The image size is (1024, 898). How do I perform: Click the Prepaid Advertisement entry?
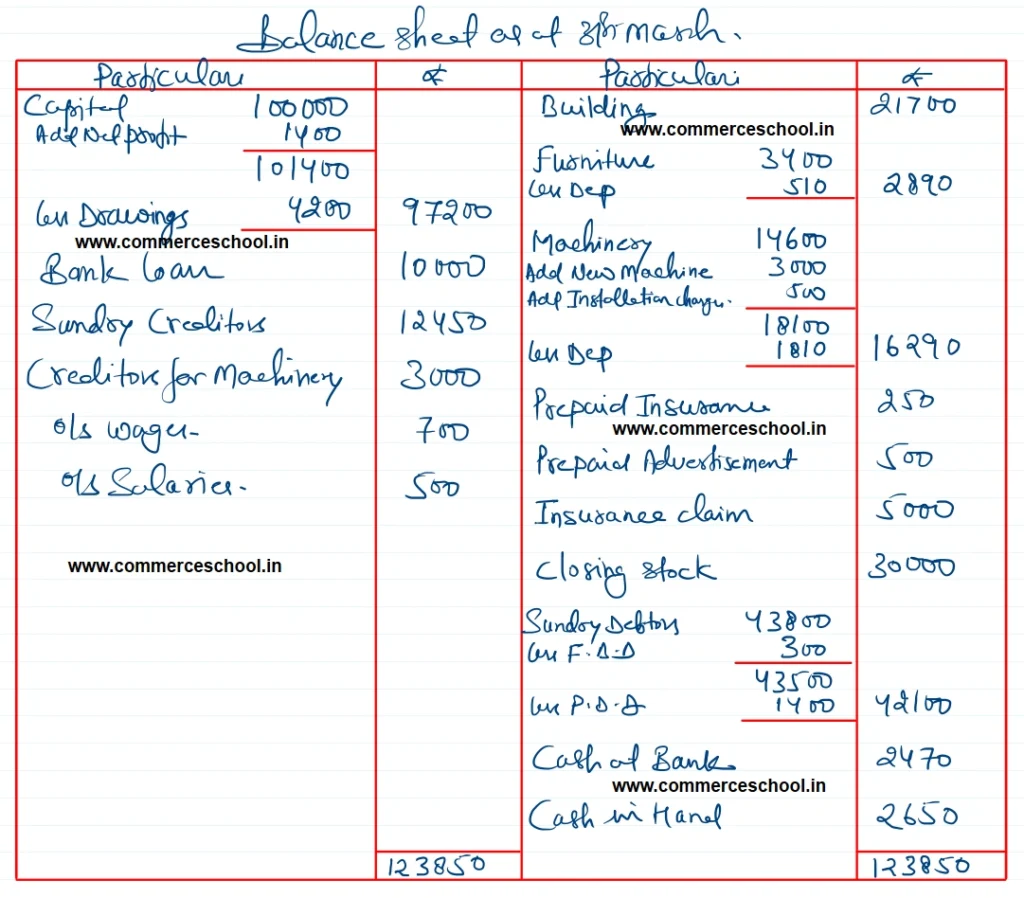[x=665, y=461]
